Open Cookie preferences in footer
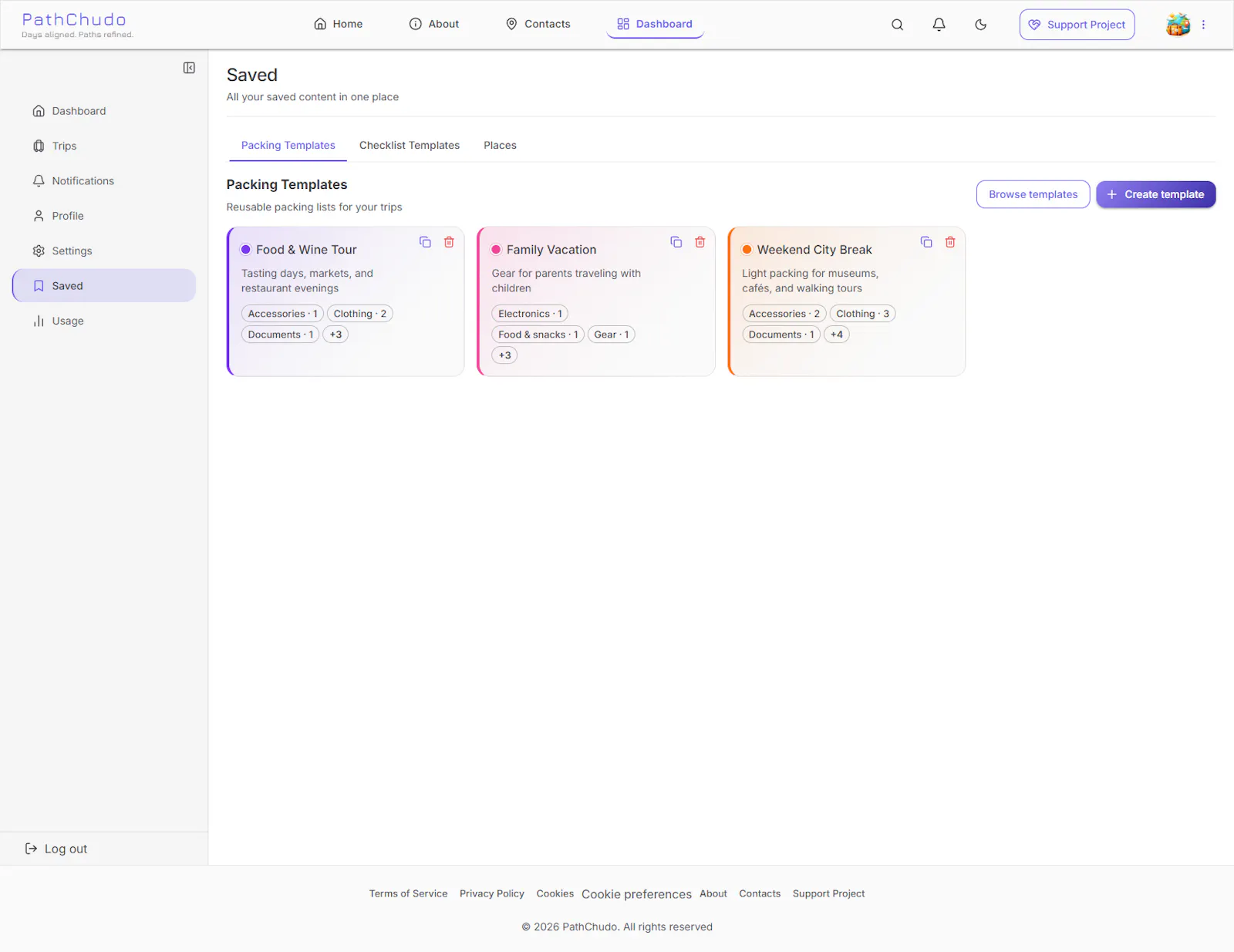This screenshot has height=952, width=1234. pos(637,894)
